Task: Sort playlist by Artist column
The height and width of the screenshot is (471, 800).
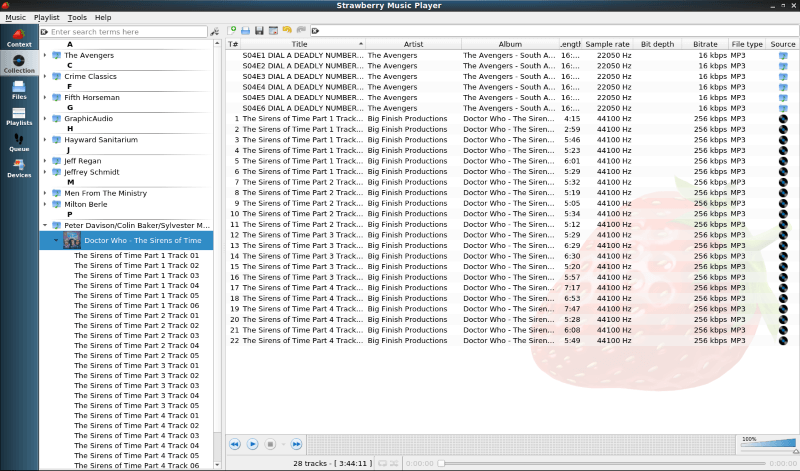Action: pyautogui.click(x=413, y=44)
